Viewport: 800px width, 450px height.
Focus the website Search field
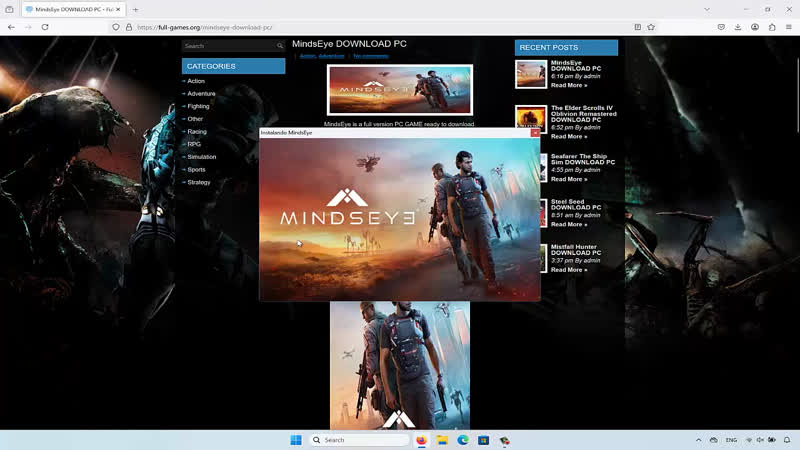tap(229, 46)
